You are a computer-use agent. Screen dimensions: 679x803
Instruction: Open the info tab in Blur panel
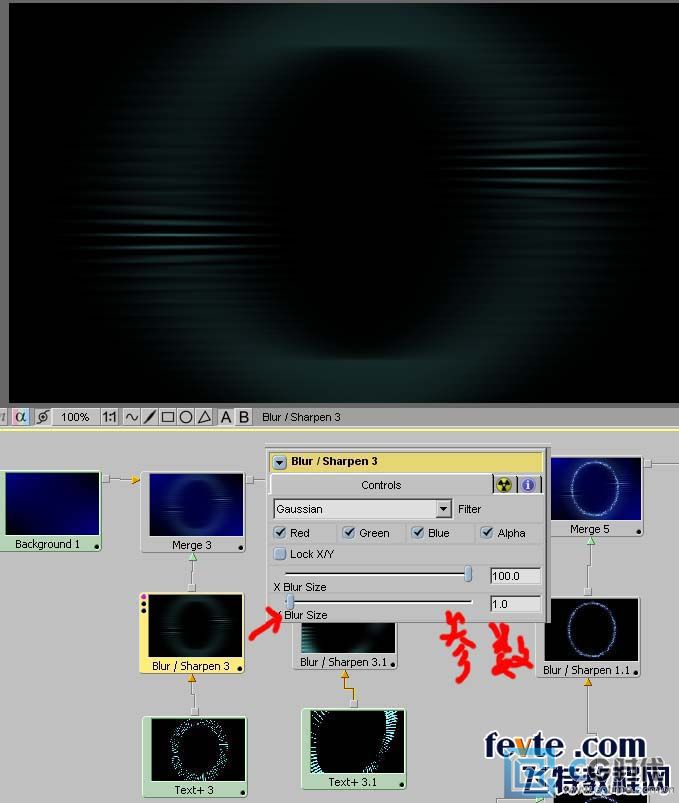tap(528, 484)
